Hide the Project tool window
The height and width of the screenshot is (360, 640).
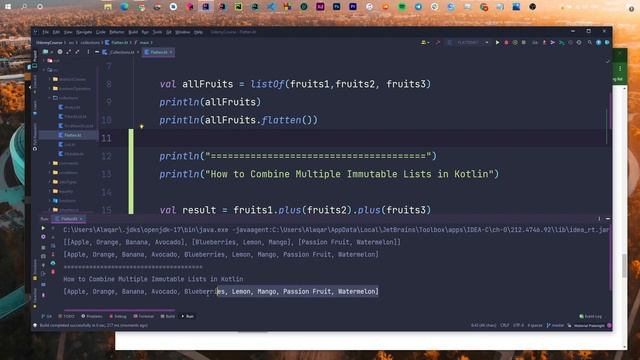[x=97, y=52]
